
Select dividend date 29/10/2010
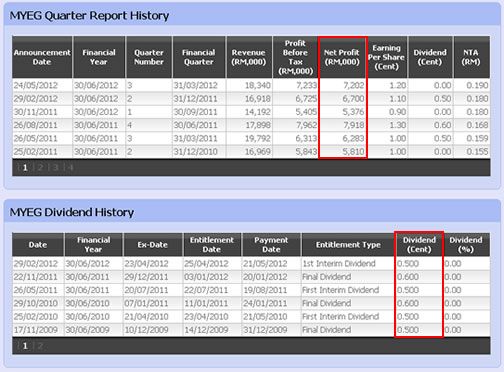[x=36, y=303]
